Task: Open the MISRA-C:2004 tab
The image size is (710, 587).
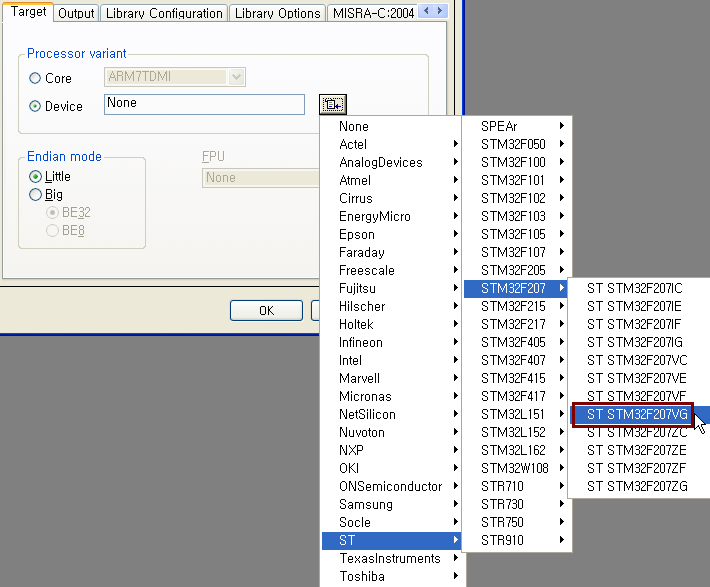Action: [x=373, y=13]
